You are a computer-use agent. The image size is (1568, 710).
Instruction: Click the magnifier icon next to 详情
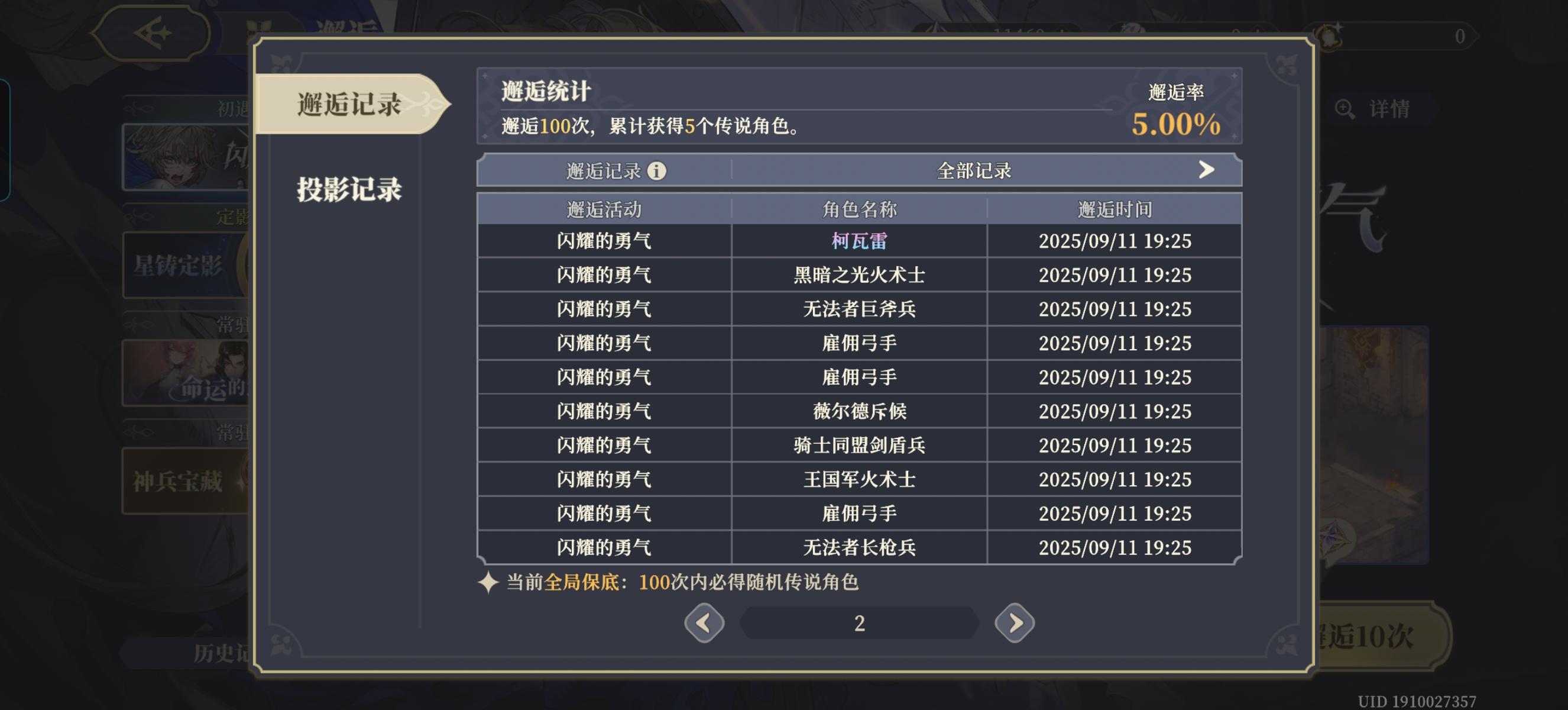pyautogui.click(x=1344, y=109)
